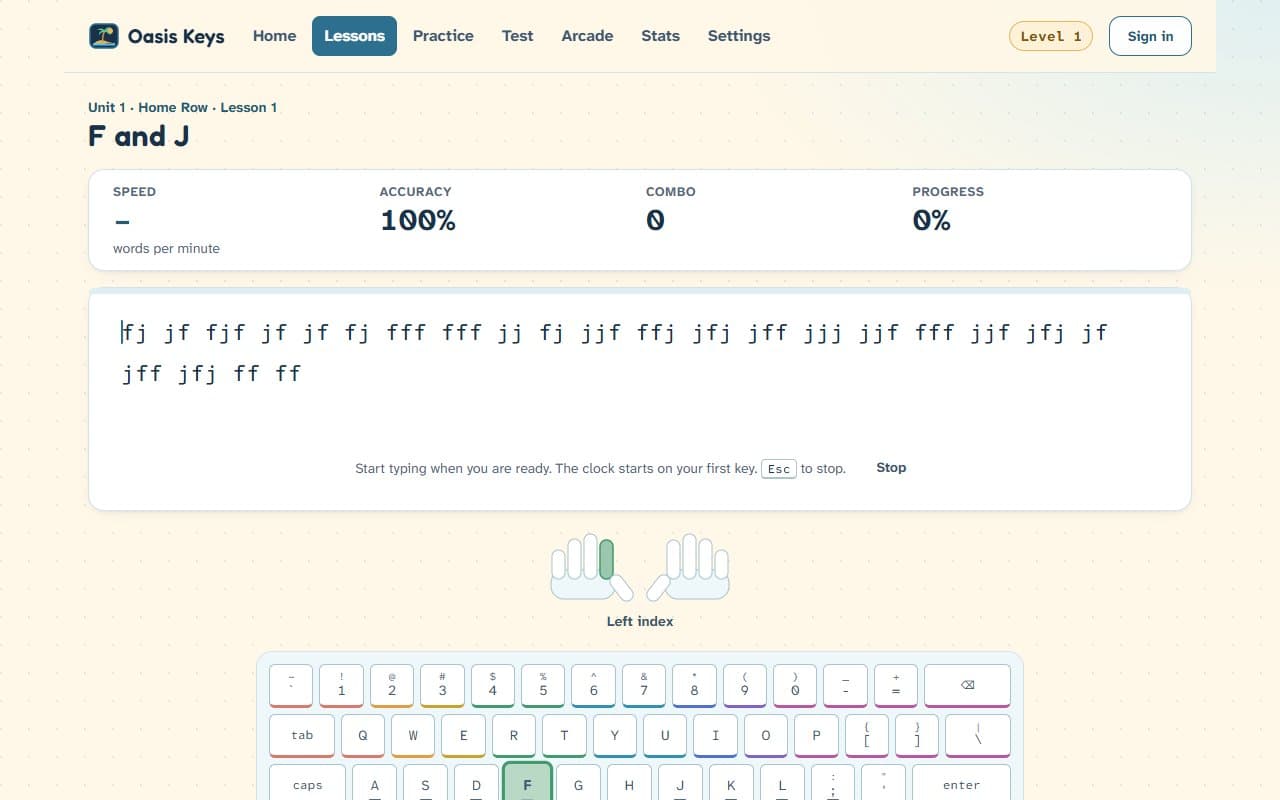
Task: Click the highlighted F key on keyboard
Action: pyautogui.click(x=527, y=783)
